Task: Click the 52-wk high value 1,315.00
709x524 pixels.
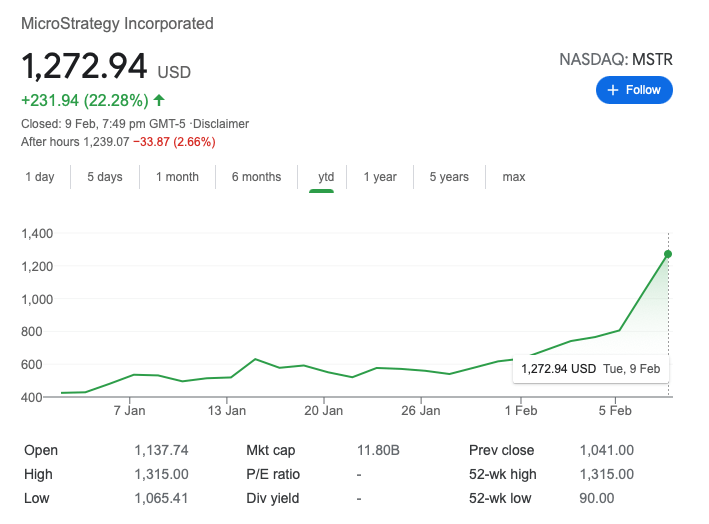Action: click(607, 474)
